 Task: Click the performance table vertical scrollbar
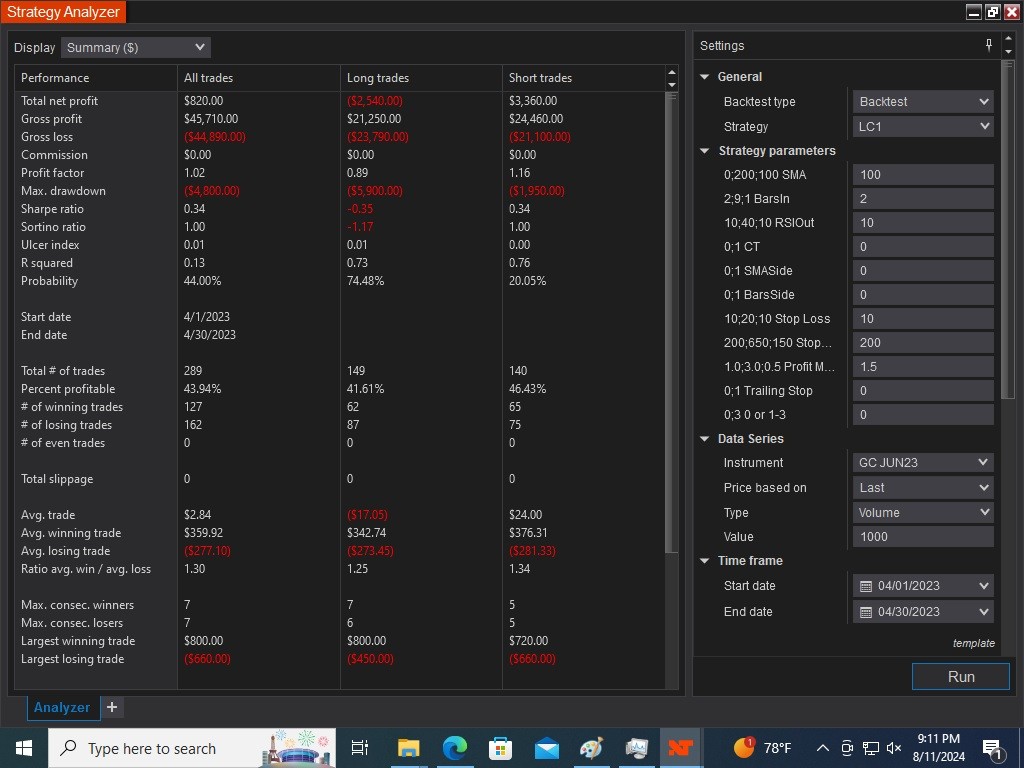671,323
